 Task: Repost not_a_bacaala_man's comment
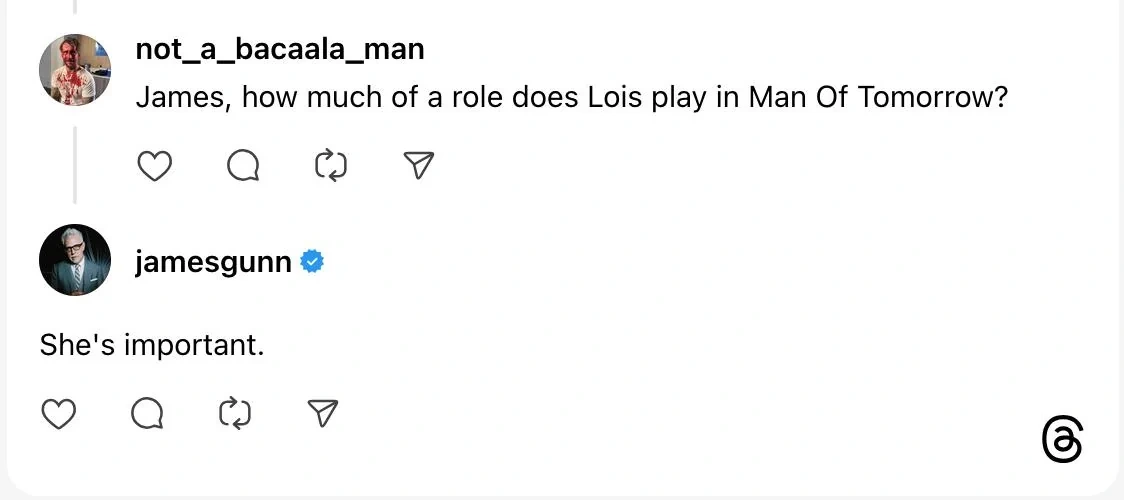pos(331,165)
